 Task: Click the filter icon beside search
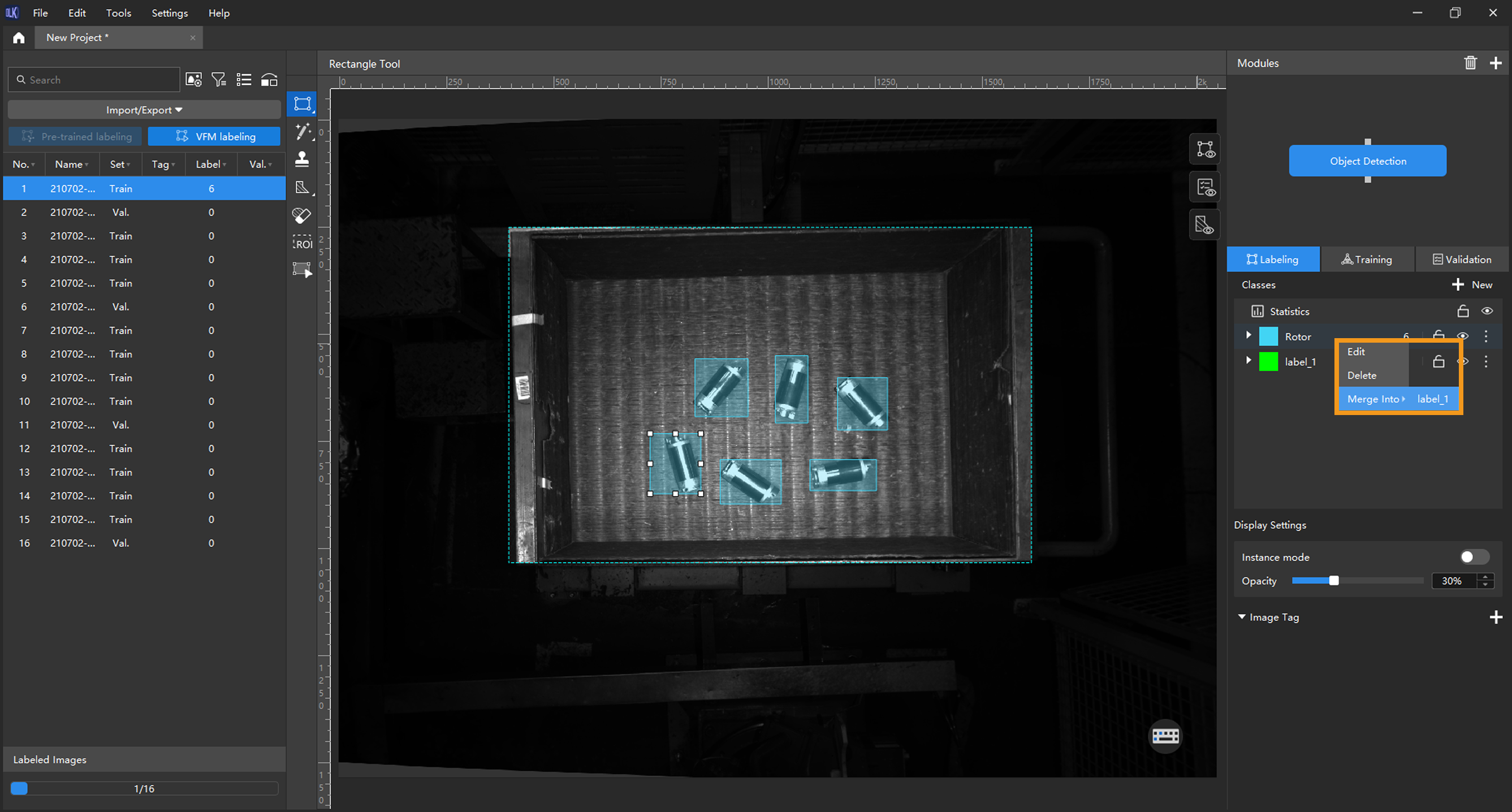(218, 80)
